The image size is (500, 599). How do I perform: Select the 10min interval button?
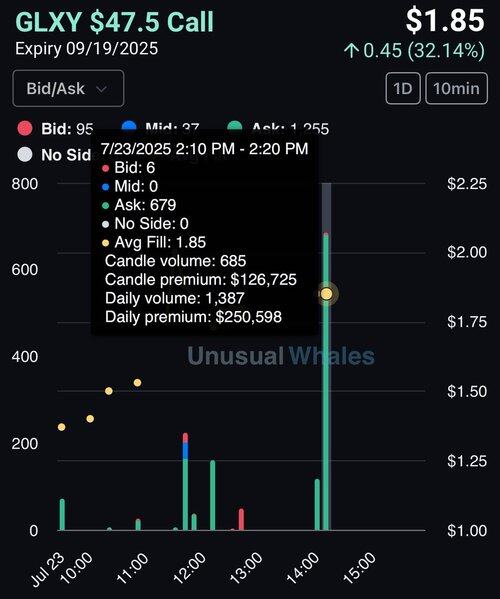point(456,88)
